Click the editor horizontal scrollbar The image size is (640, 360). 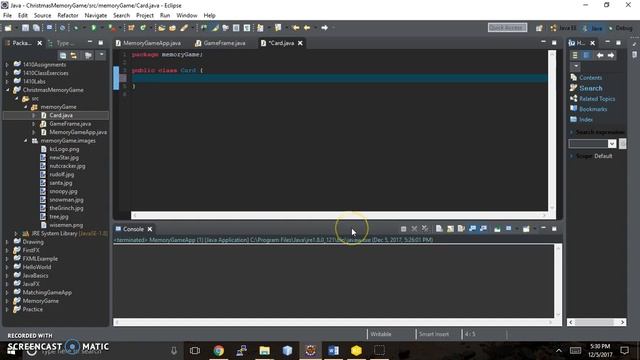(x=339, y=215)
